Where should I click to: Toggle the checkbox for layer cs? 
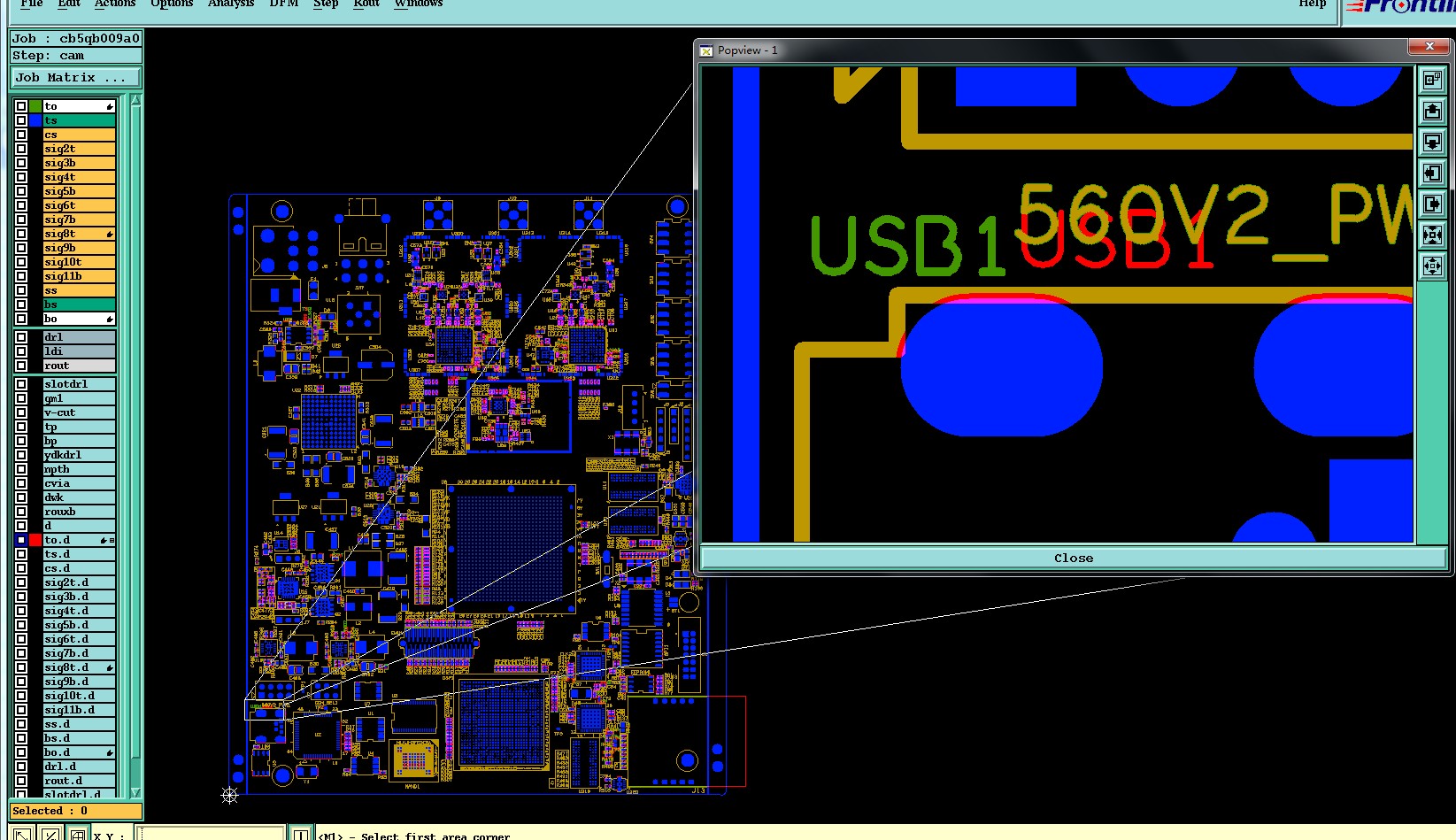point(21,135)
